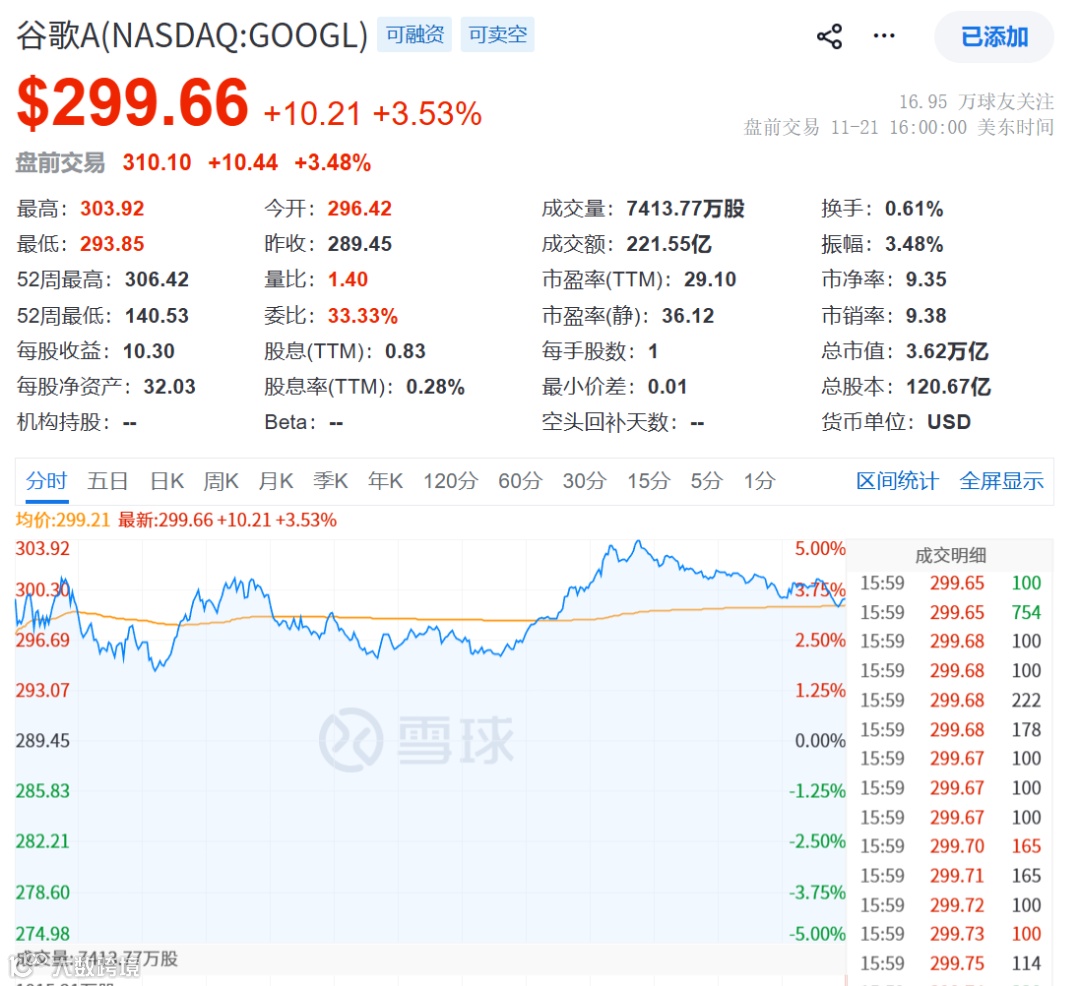Select the 年K tab
The height and width of the screenshot is (986, 1080).
pyautogui.click(x=385, y=481)
